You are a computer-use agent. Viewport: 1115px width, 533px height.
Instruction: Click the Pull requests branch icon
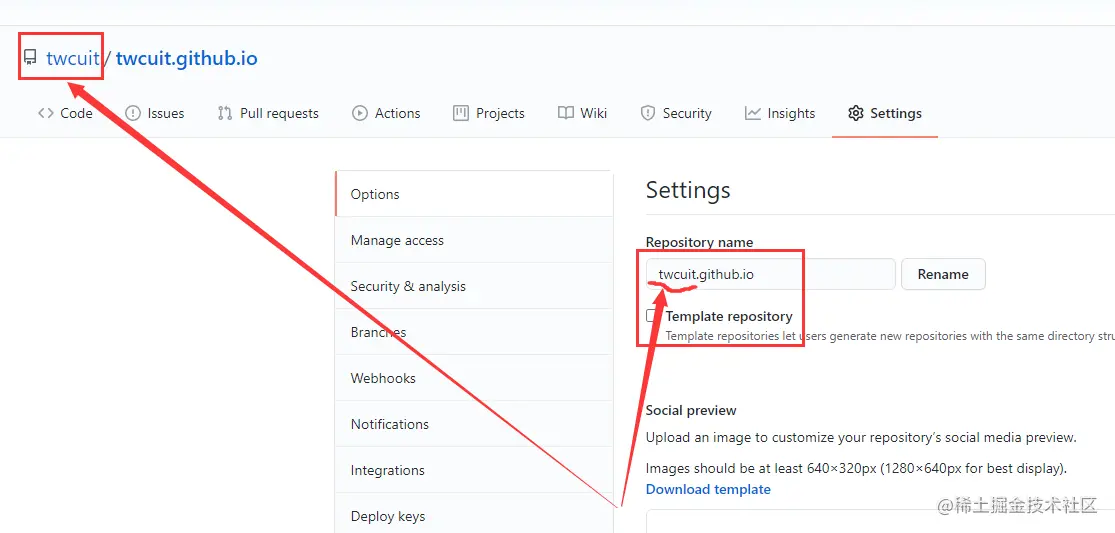tap(225, 113)
